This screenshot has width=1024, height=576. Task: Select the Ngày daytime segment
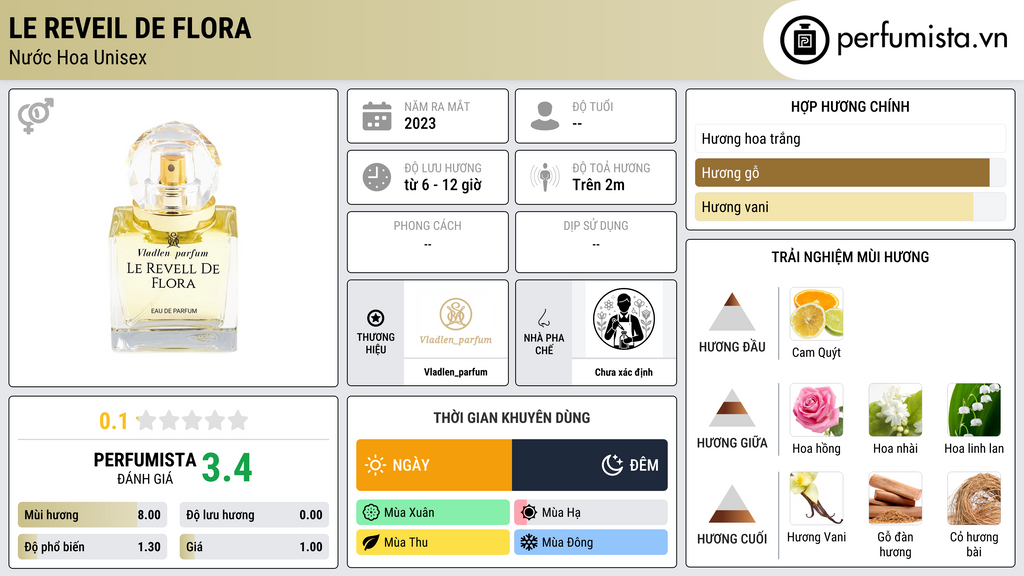(x=434, y=465)
